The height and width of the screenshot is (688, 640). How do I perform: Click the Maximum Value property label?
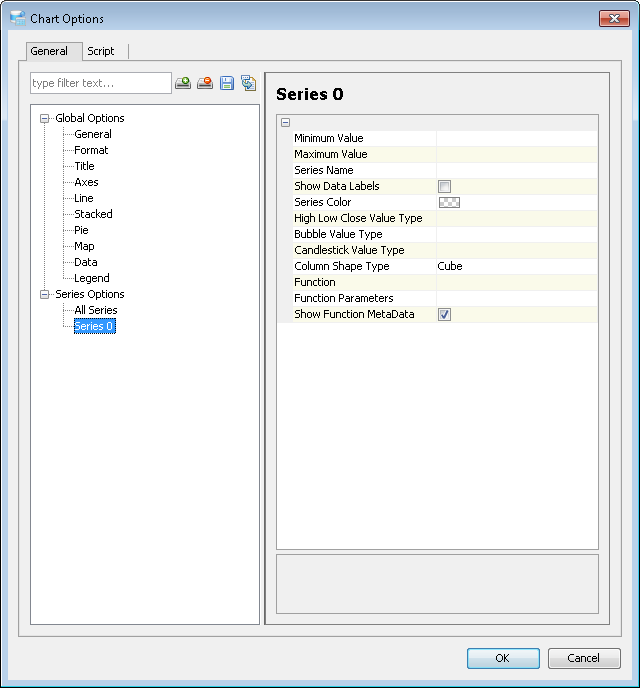click(331, 154)
